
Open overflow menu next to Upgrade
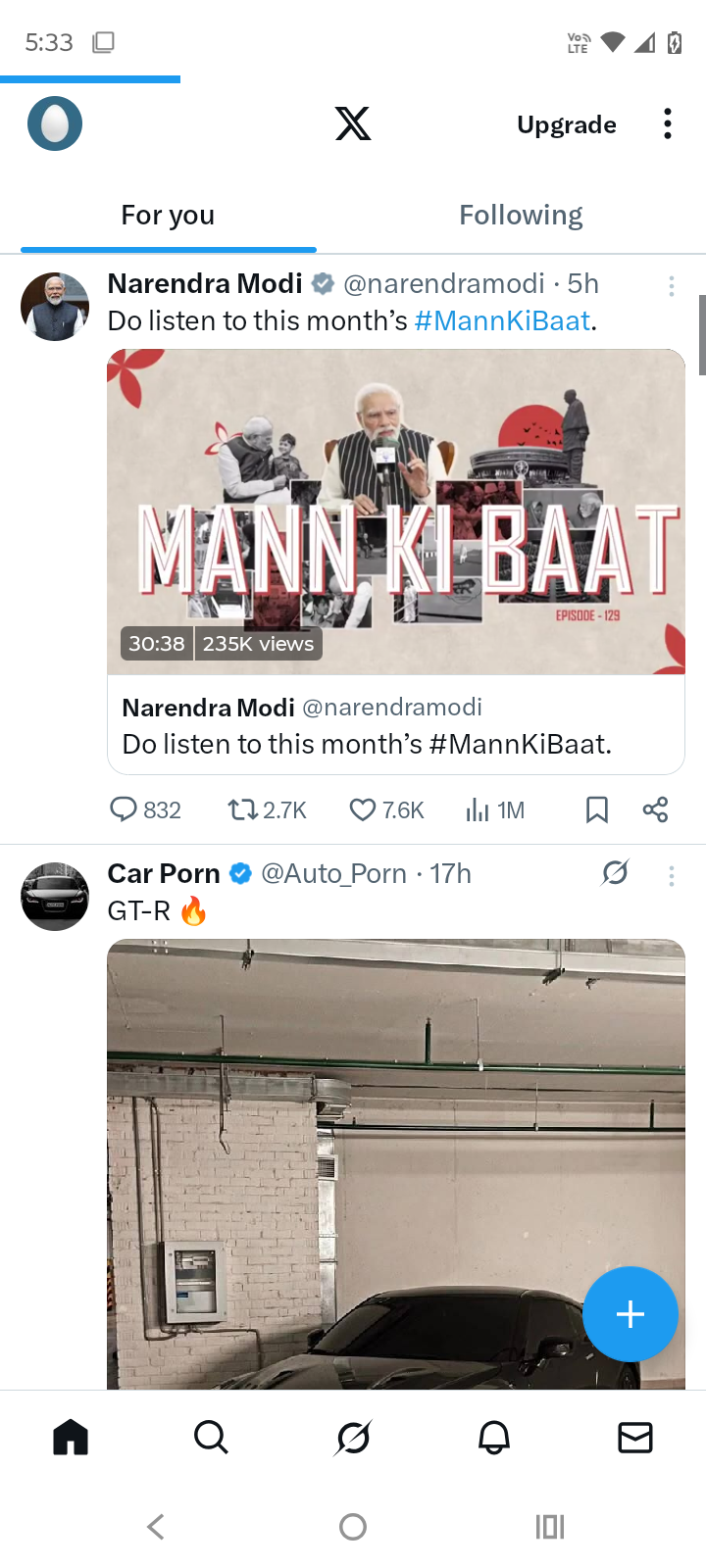click(x=668, y=123)
